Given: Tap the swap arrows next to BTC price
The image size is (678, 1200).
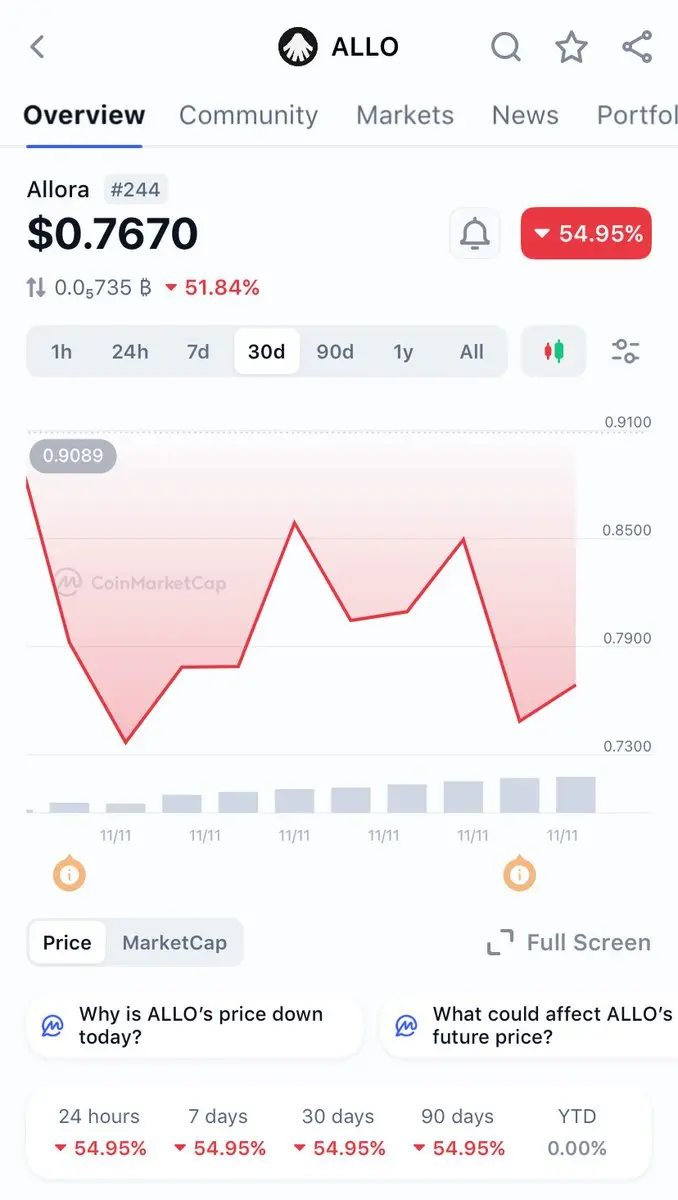Looking at the screenshot, I should point(36,288).
